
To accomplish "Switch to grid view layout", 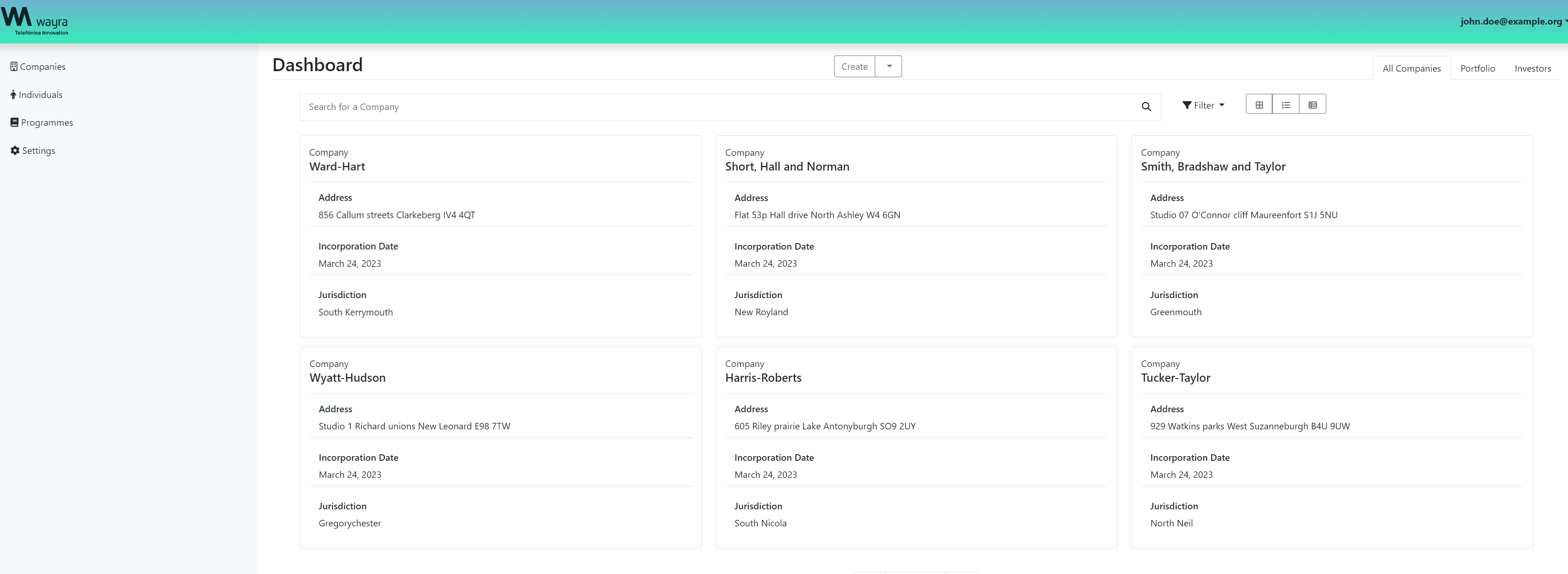I will pyautogui.click(x=1259, y=104).
